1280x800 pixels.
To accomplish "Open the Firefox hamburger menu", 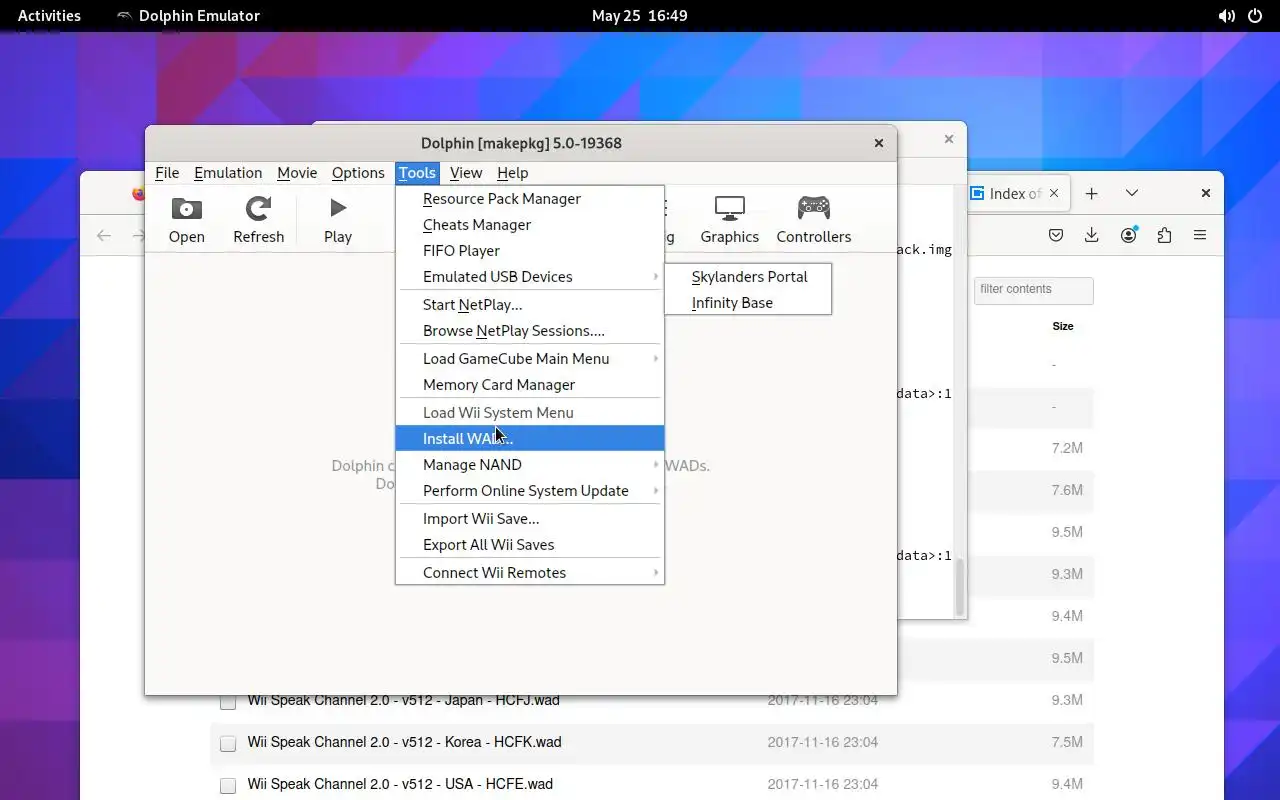I will tap(1200, 236).
